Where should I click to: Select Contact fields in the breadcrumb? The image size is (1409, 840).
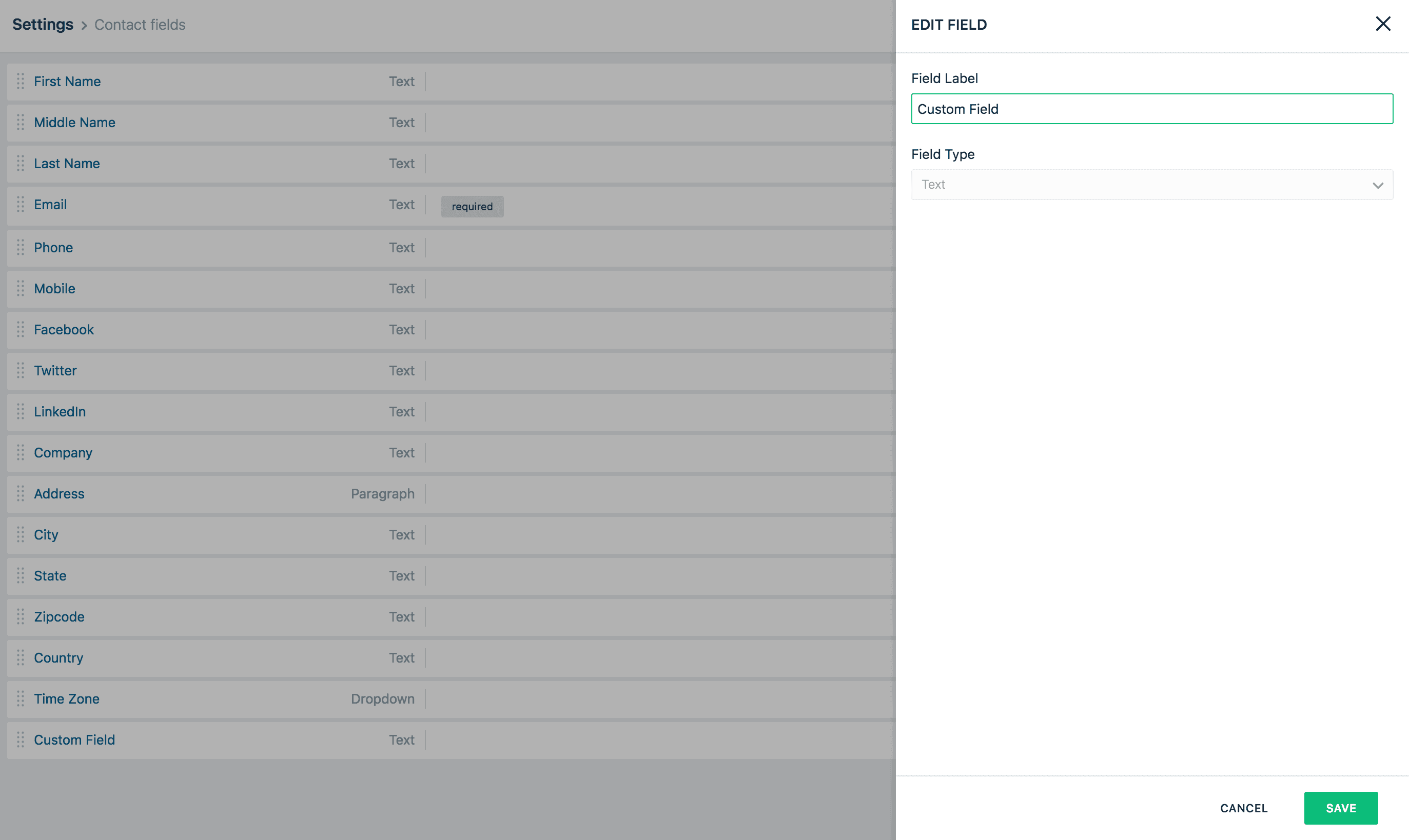(x=140, y=24)
